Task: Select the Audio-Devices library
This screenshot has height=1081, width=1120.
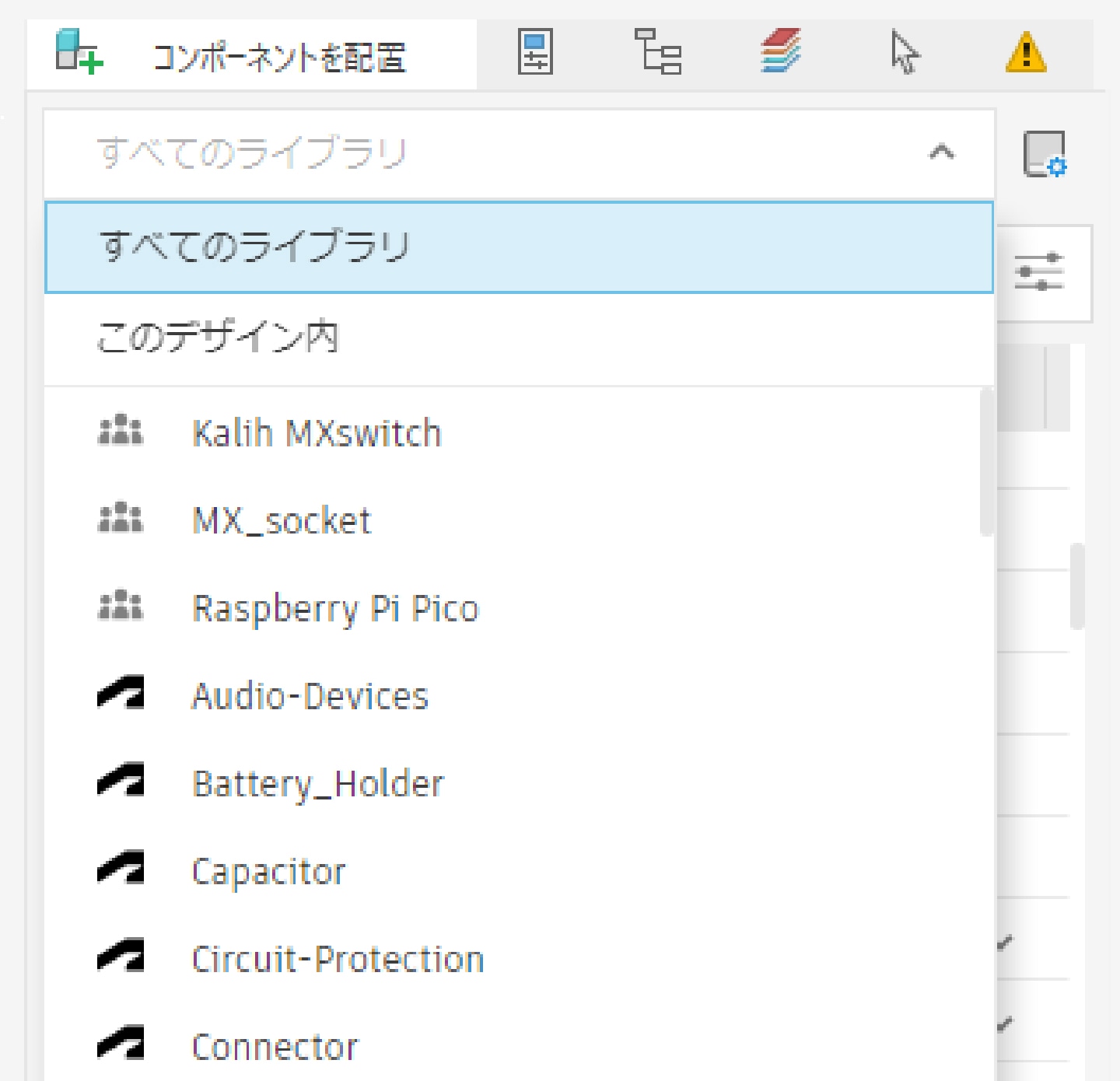Action: coord(310,696)
